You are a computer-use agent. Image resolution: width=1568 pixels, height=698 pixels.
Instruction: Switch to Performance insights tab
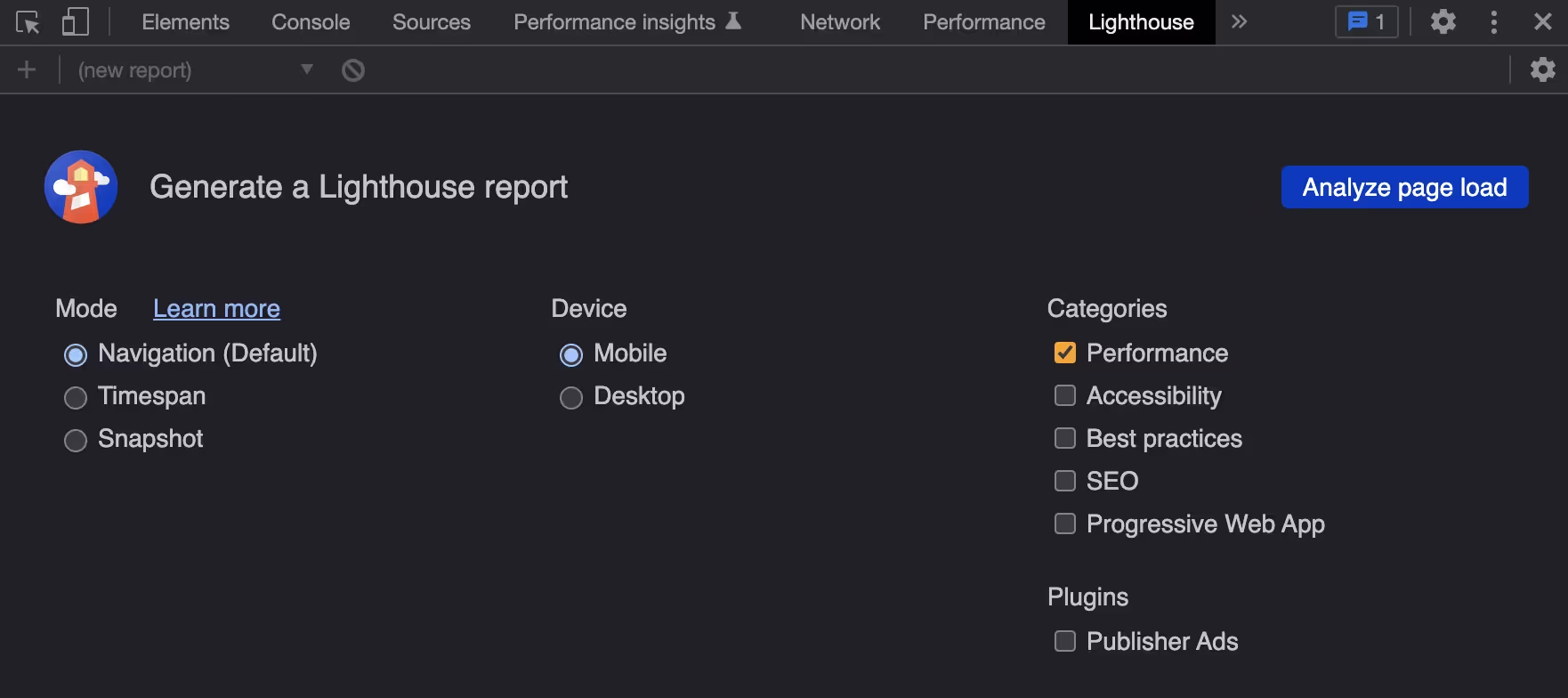coord(627,22)
